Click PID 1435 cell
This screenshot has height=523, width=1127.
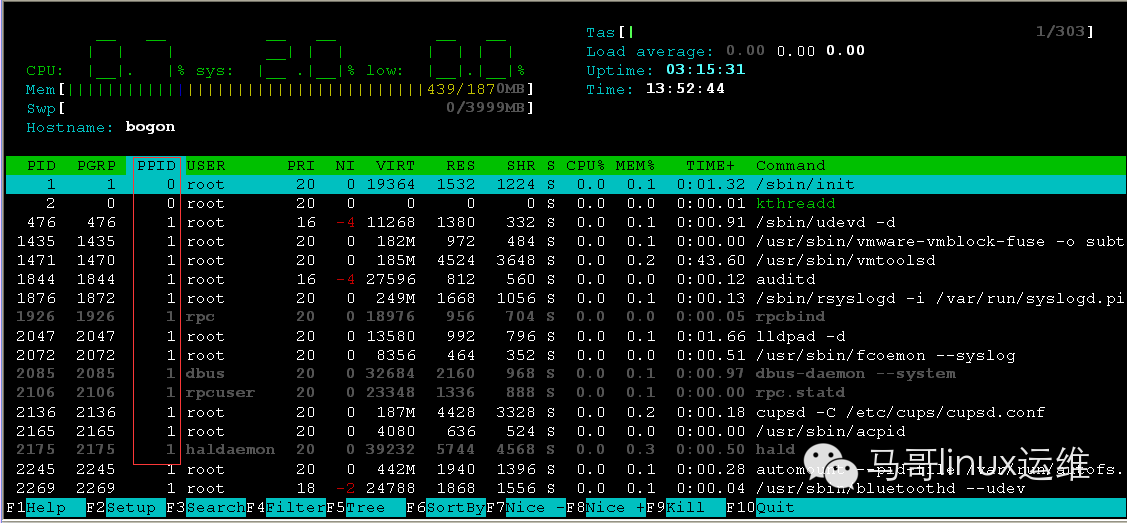(36, 241)
